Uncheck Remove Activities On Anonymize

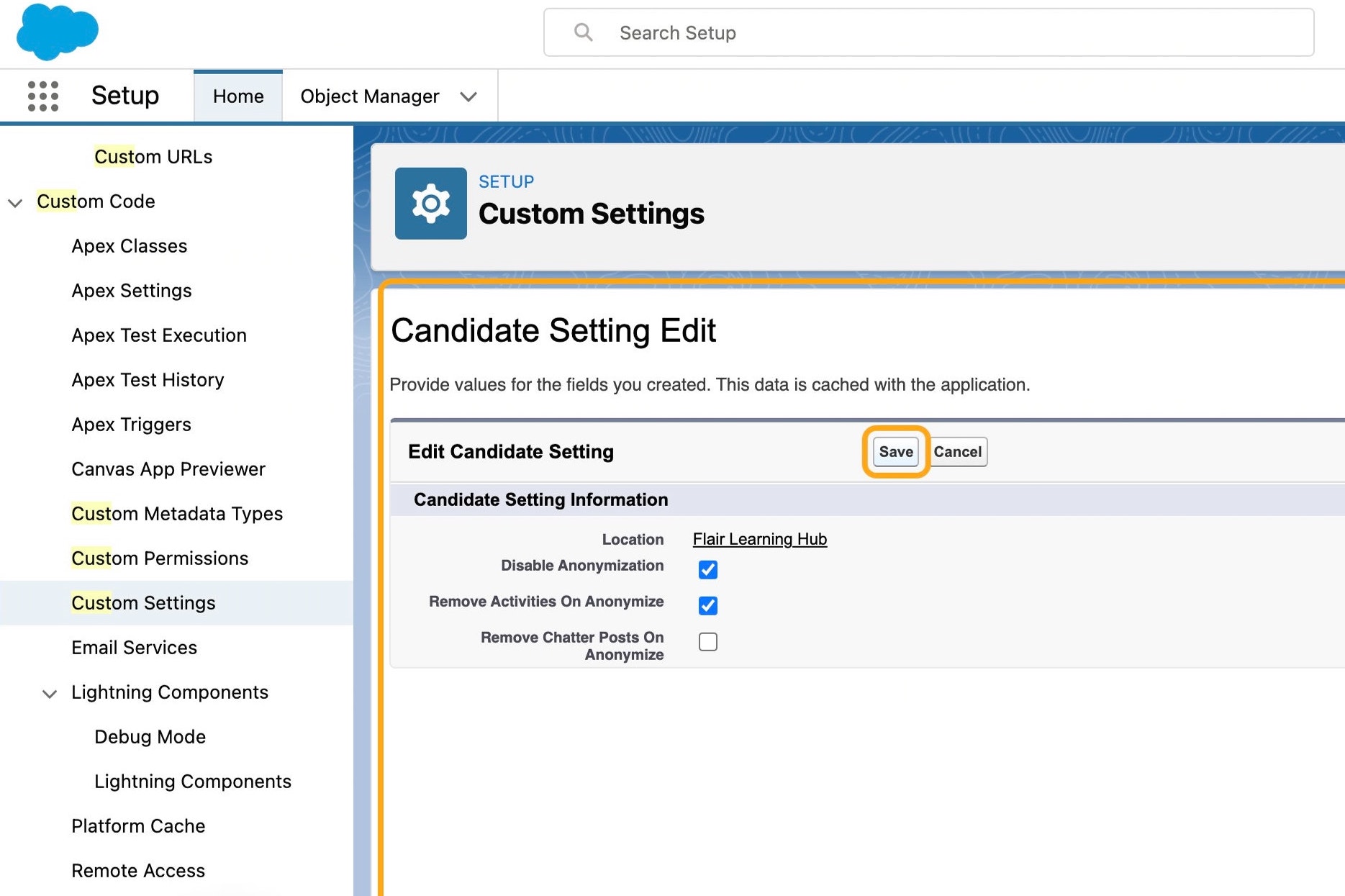click(x=707, y=605)
